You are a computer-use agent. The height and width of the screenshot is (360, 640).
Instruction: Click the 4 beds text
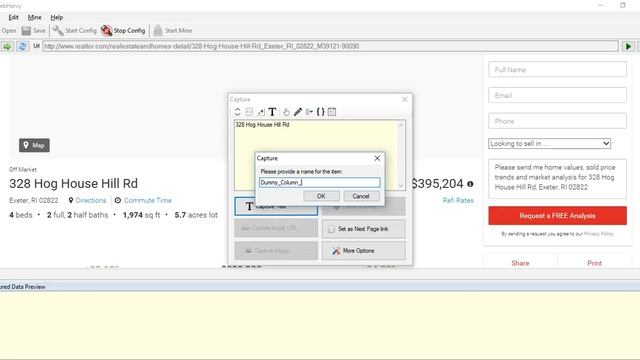coord(21,215)
